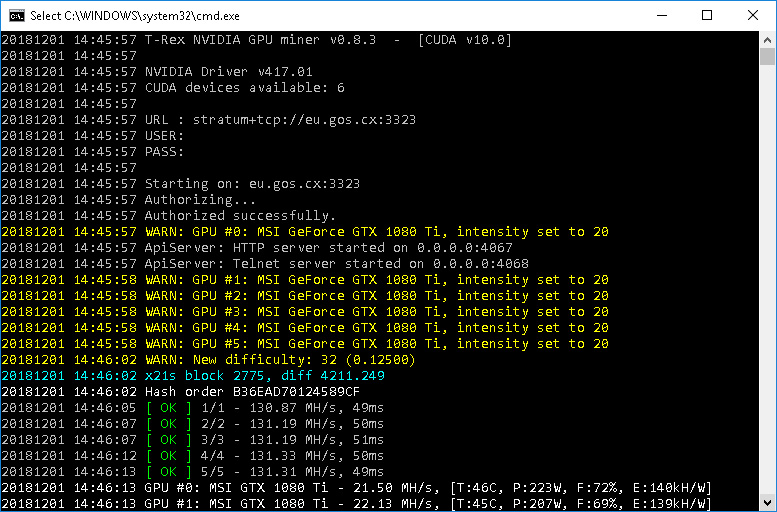Screen dimensions: 777x512
Task: Click the OK share line '3/3 - 131.19 MH/s'
Action: (x=193, y=440)
